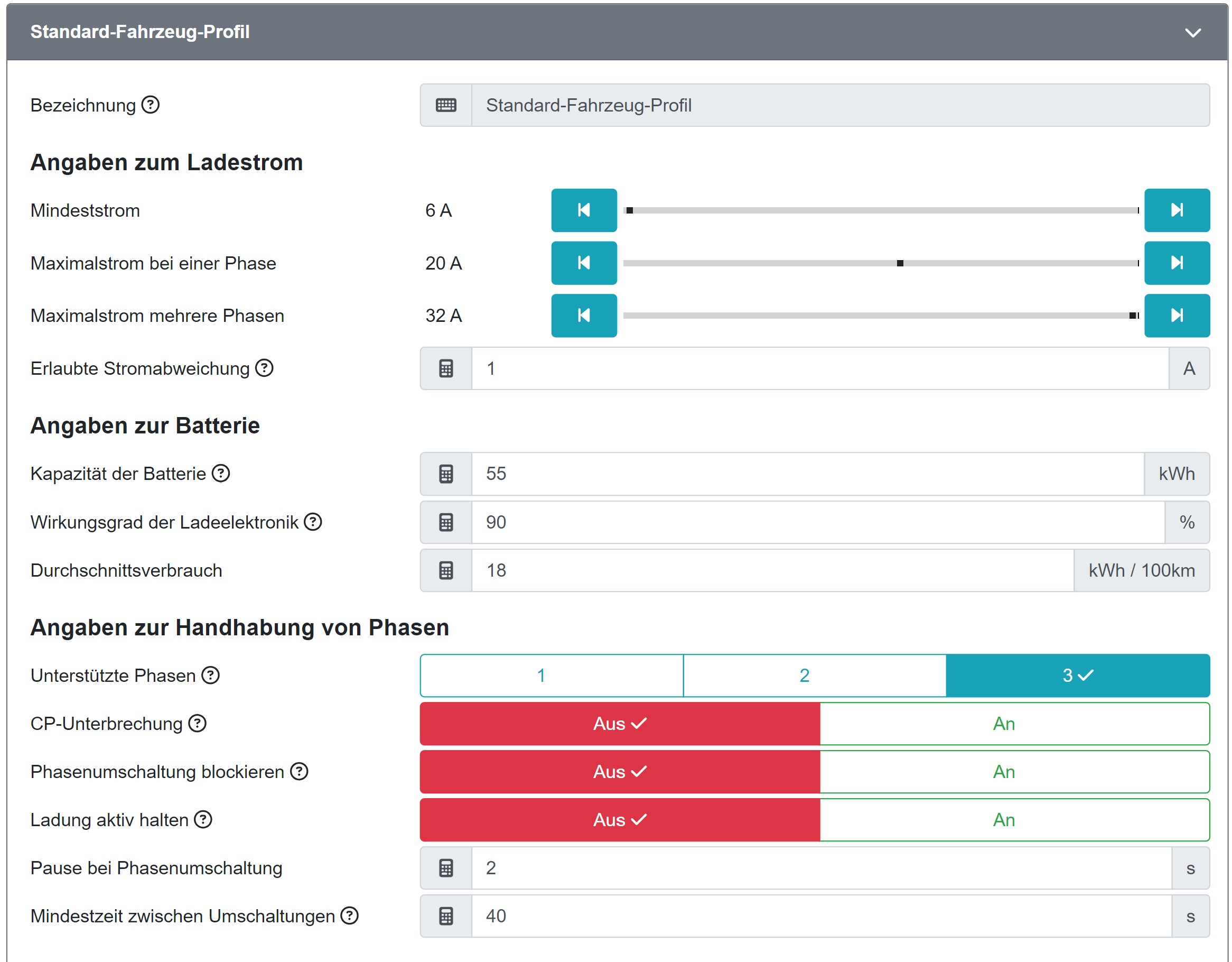Viewport: 1232px width, 962px height.
Task: Increase Maximalstrom bei einer Phase step button
Action: [x=1176, y=263]
